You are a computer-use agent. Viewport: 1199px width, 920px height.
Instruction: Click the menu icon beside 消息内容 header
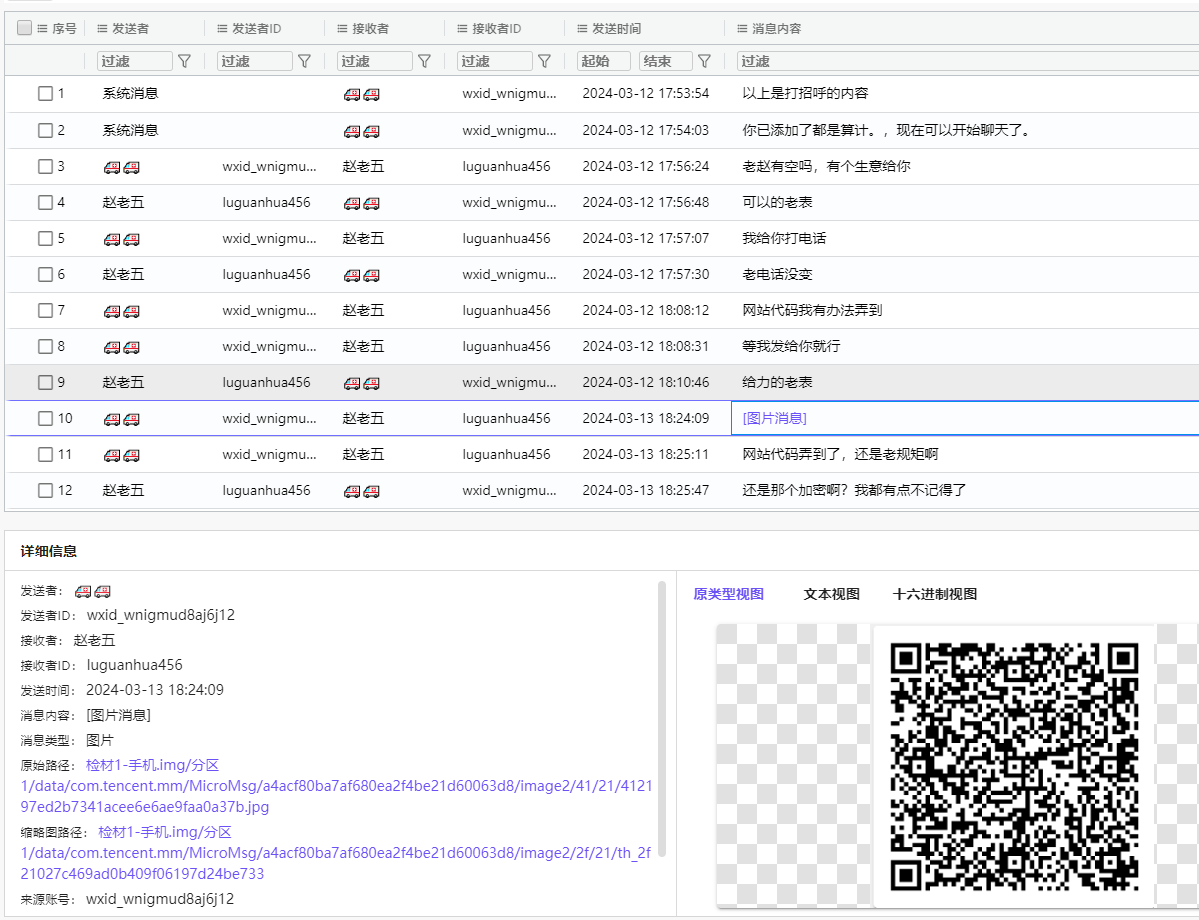pos(742,29)
